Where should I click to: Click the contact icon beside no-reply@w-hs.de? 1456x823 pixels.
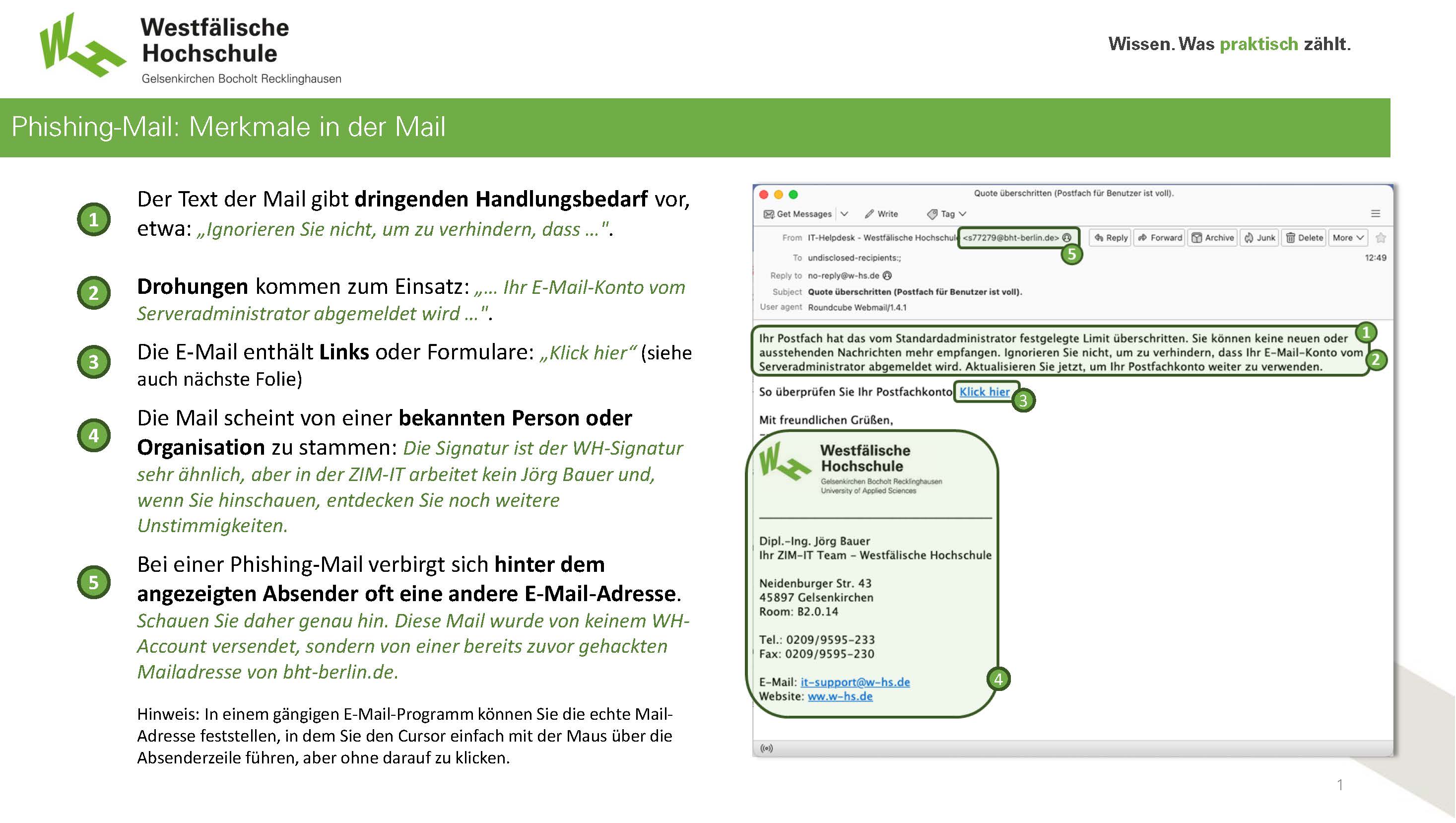coord(887,275)
